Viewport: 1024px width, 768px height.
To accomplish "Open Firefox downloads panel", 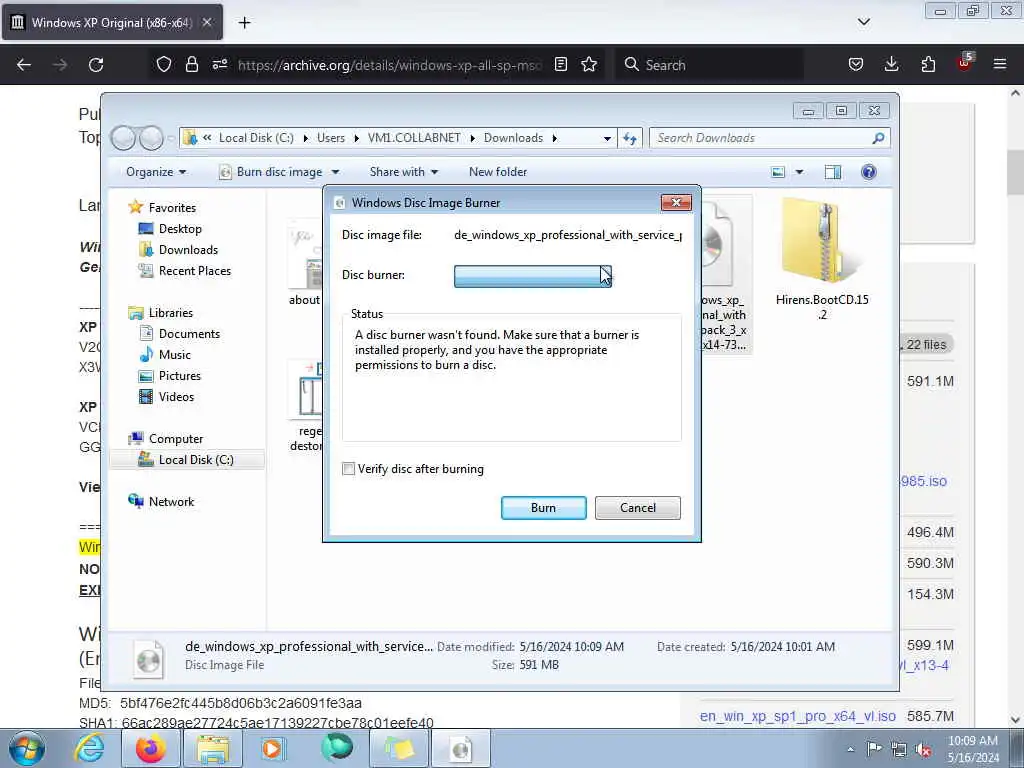I will [891, 64].
